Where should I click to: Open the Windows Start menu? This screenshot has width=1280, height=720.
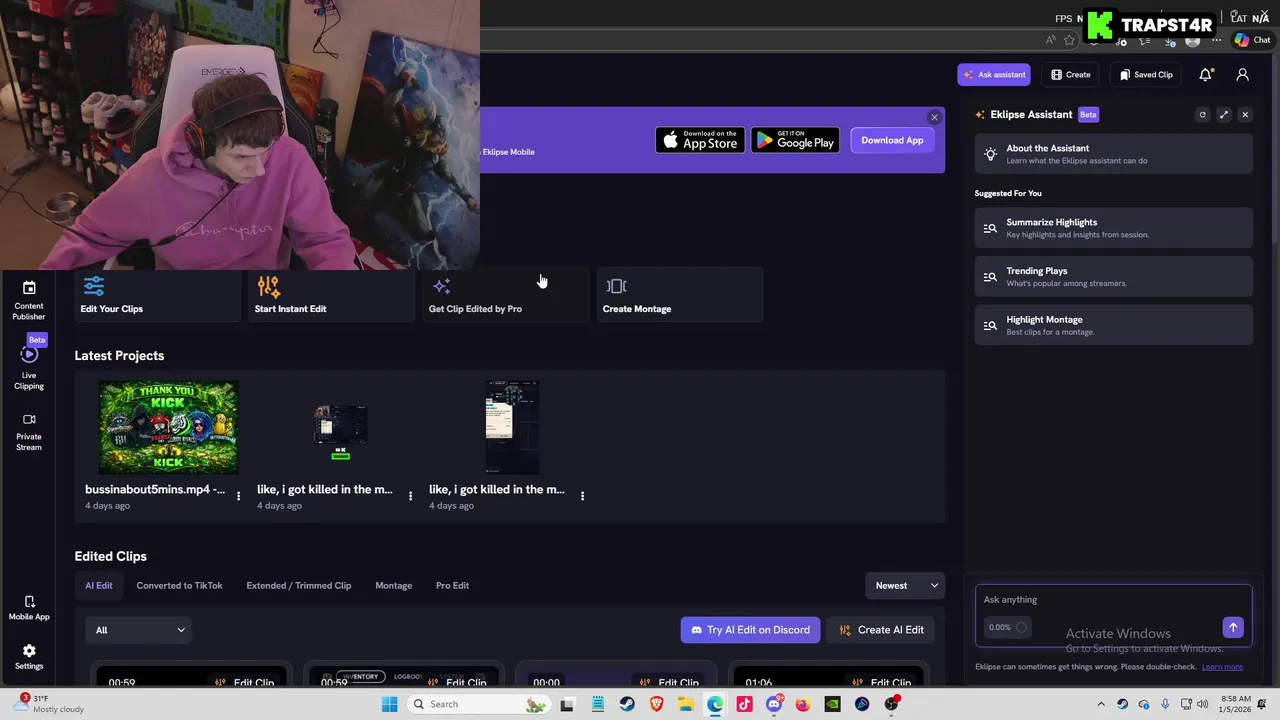(389, 704)
